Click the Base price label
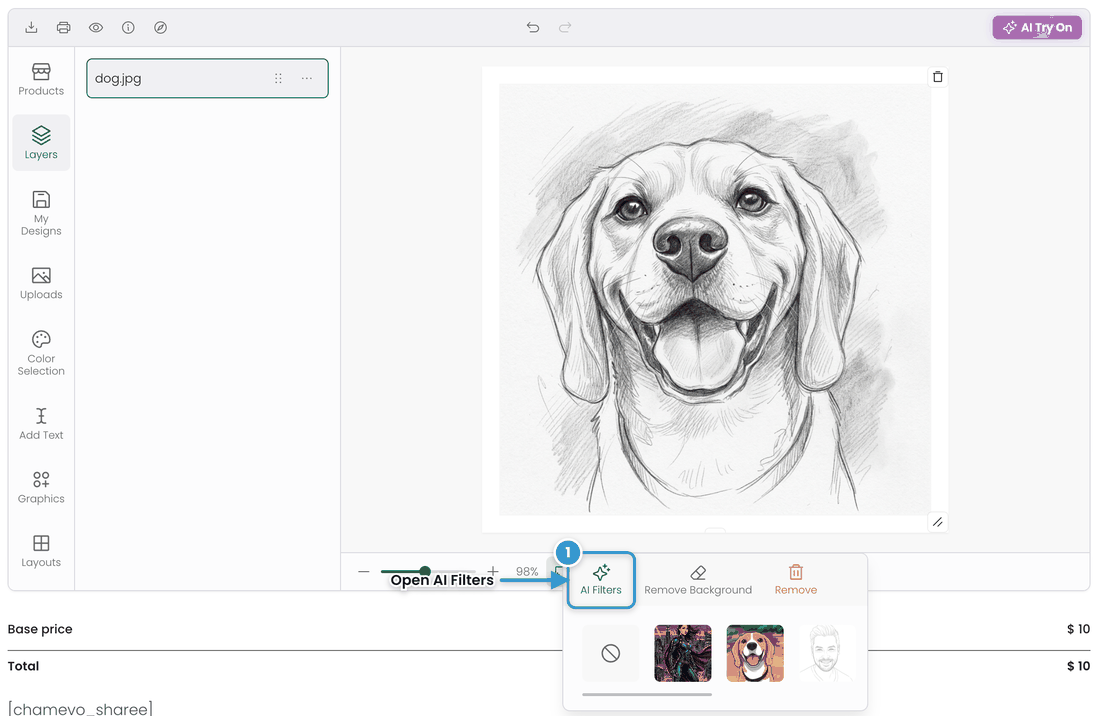Screen dimensions: 1100x716 tap(40, 629)
